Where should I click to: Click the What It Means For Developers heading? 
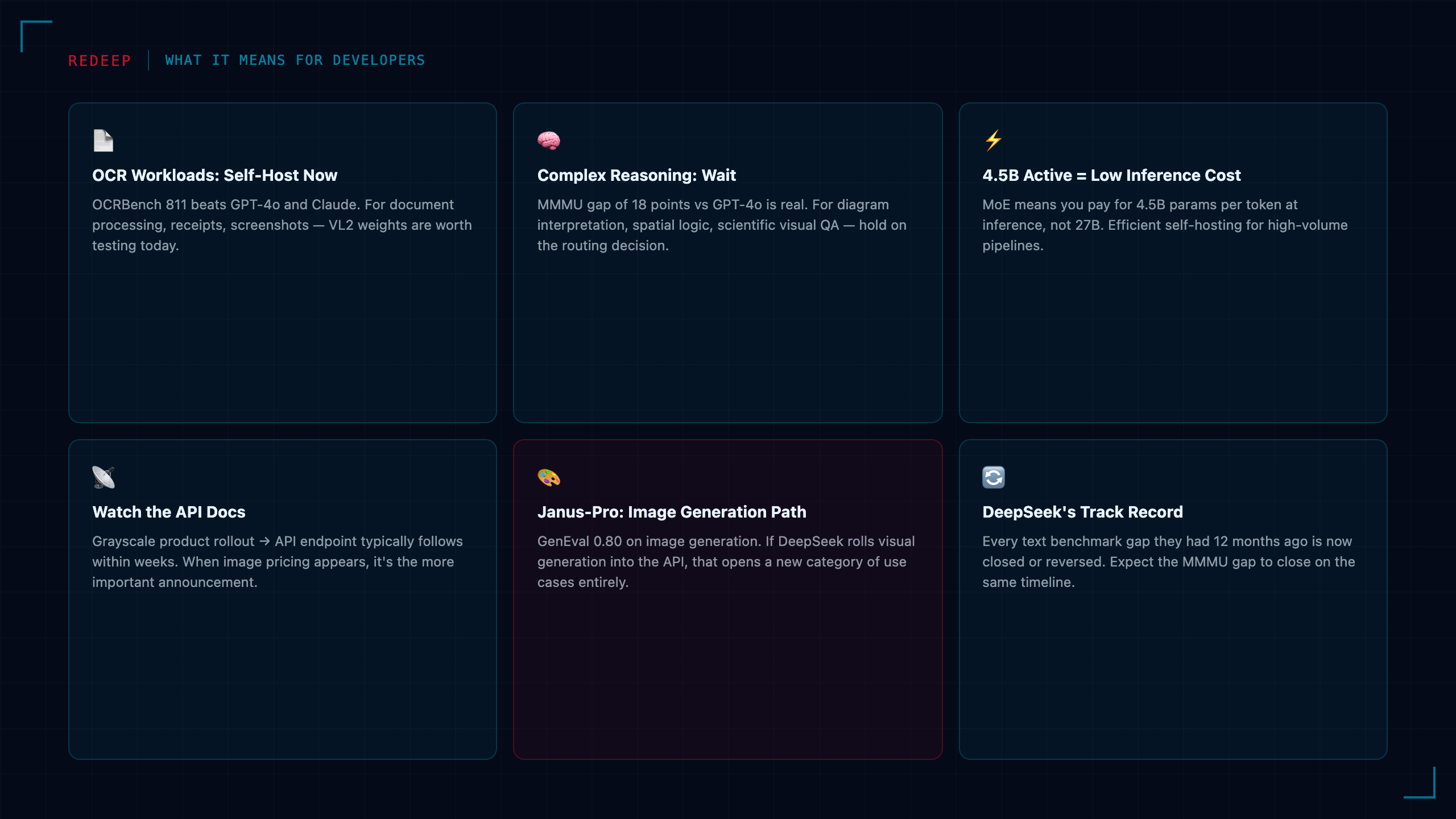(295, 60)
